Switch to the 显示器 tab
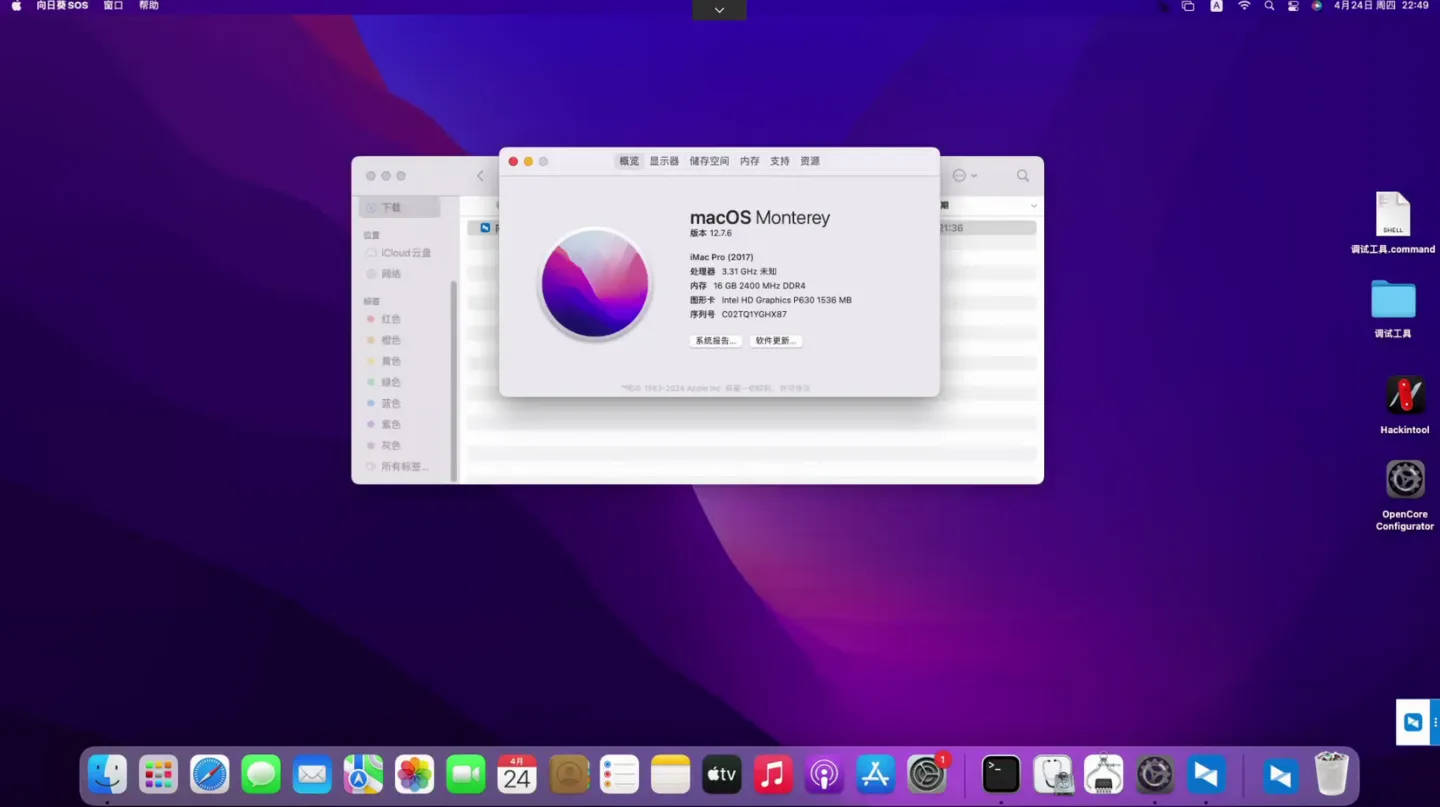The image size is (1440, 807). pyautogui.click(x=663, y=161)
